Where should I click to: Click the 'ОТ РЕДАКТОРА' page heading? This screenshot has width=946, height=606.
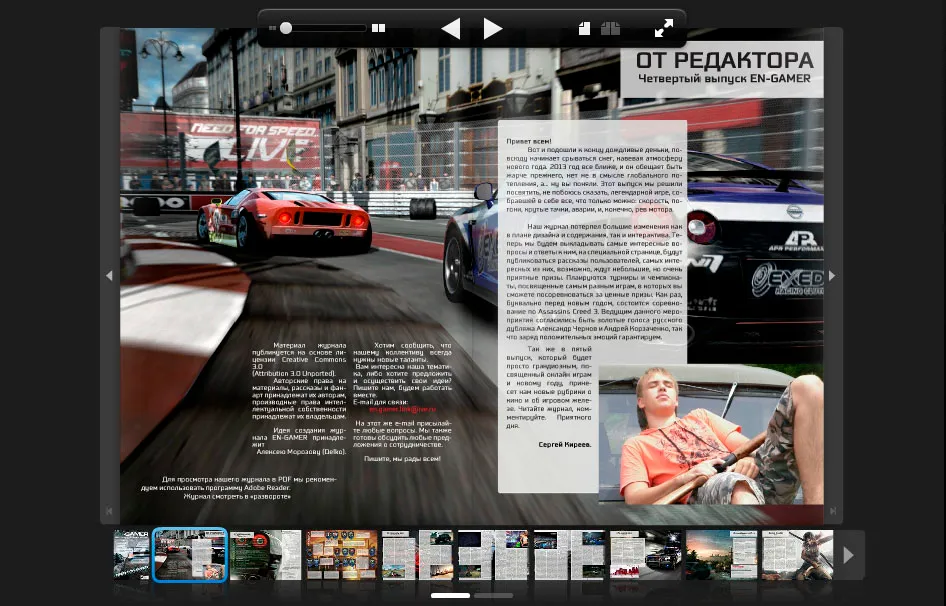click(x=724, y=60)
